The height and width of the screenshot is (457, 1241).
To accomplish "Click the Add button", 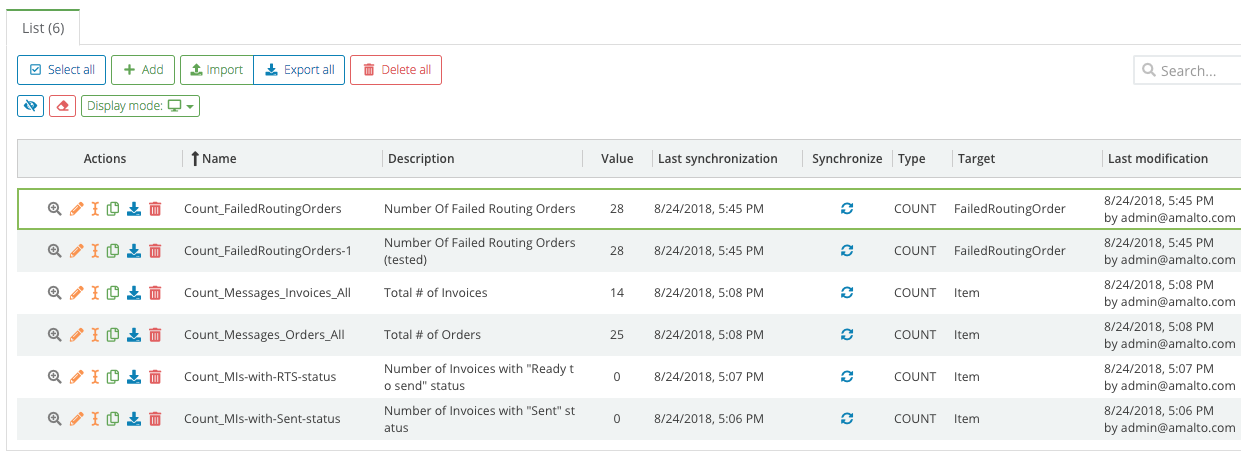I will pos(143,70).
